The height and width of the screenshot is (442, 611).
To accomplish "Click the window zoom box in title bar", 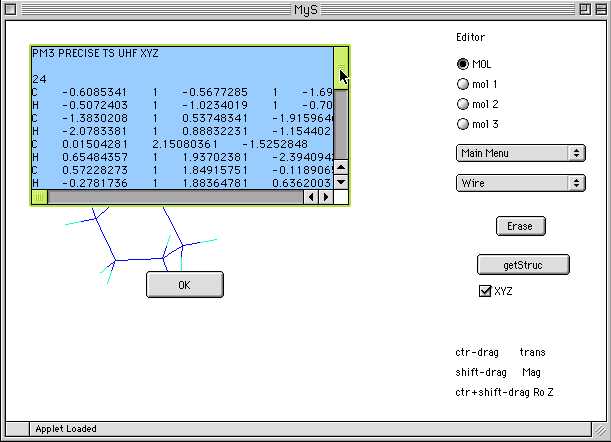I will (x=585, y=9).
